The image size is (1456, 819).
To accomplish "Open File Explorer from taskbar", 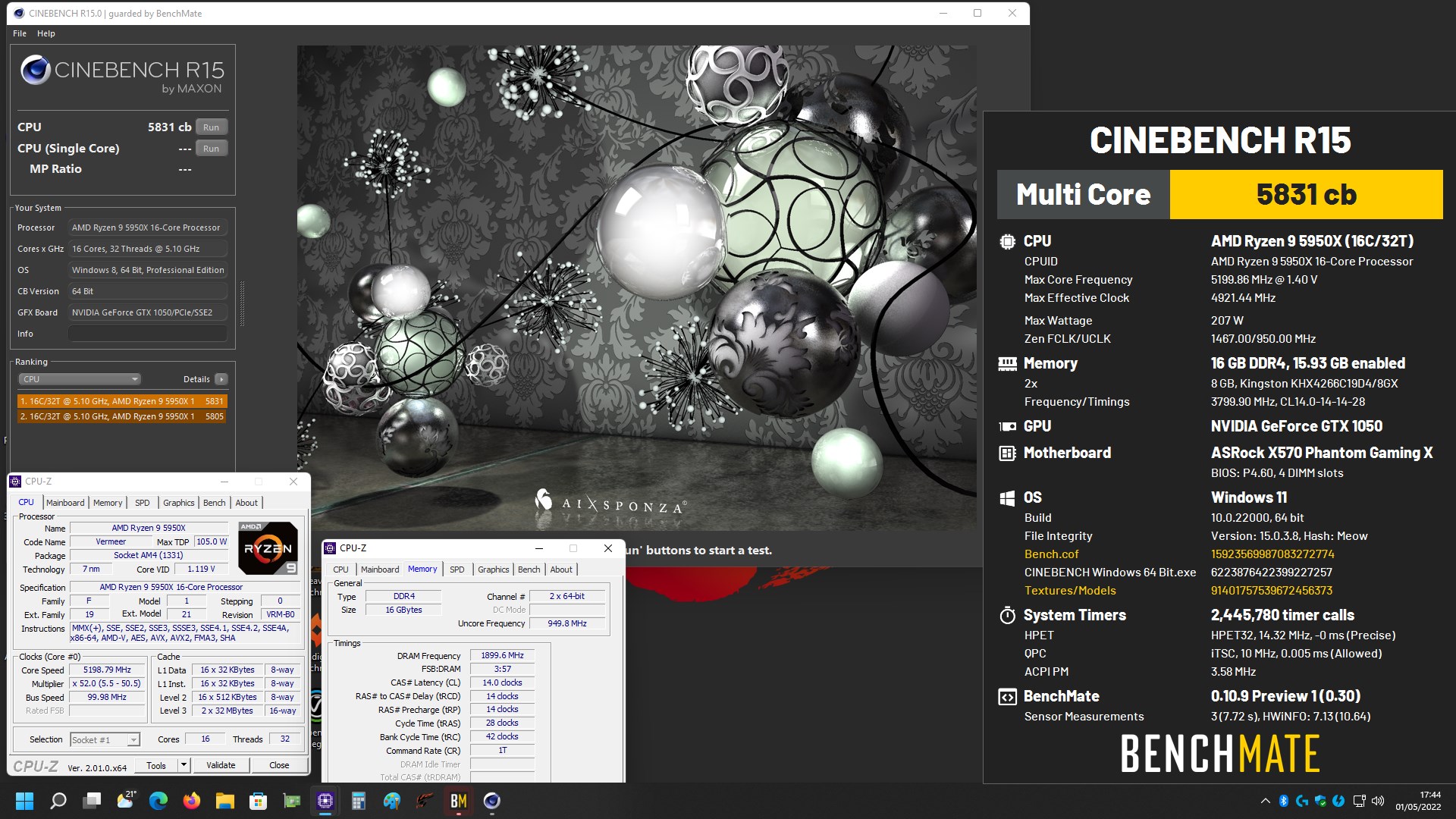I will tap(225, 801).
